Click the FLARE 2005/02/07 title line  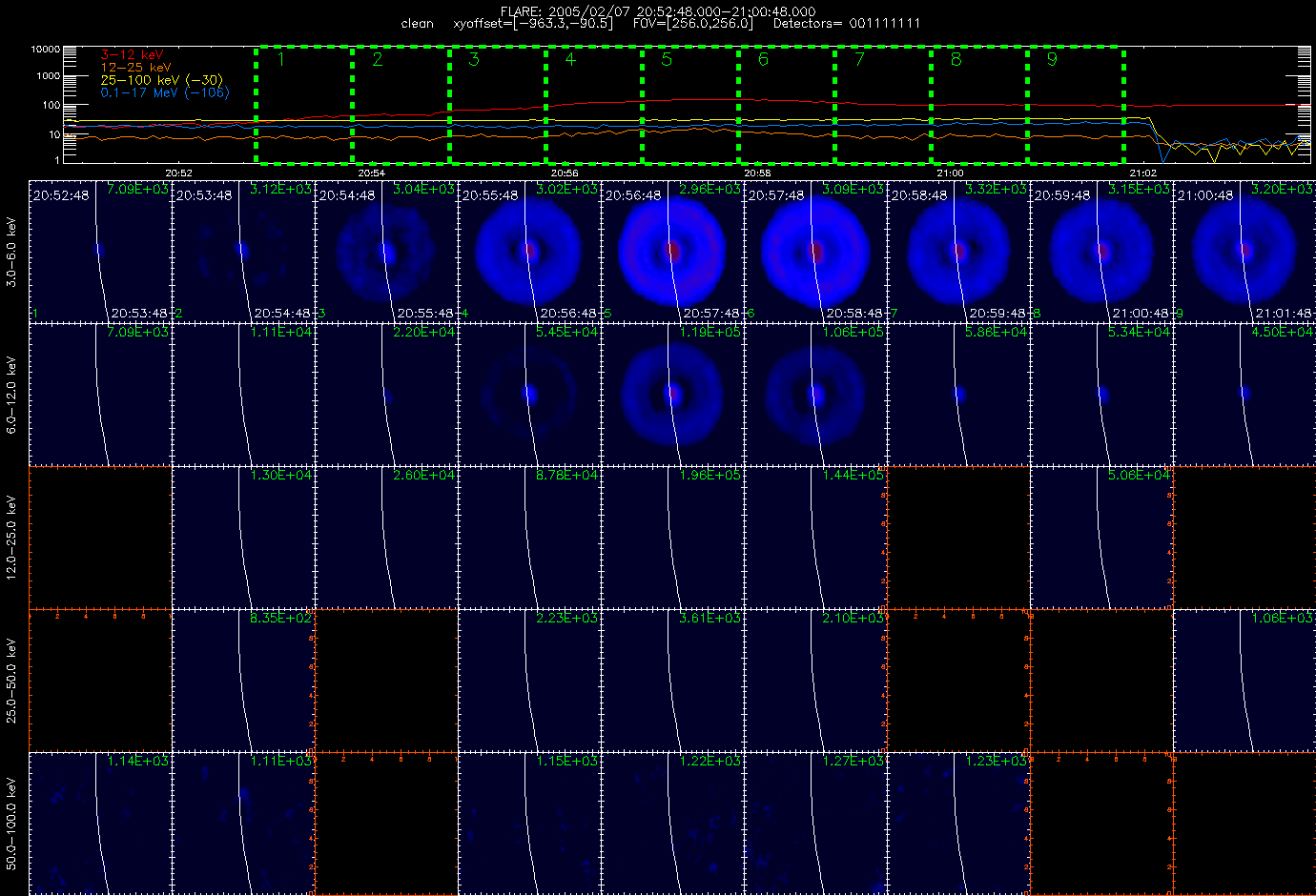(x=658, y=11)
